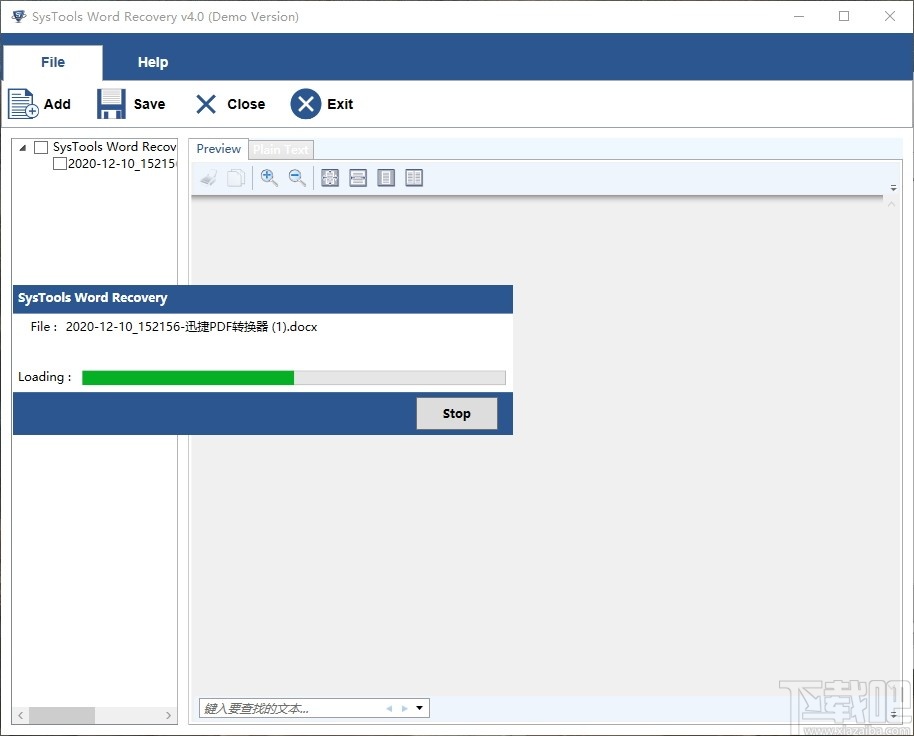Zoom out of the document preview

coord(297,177)
